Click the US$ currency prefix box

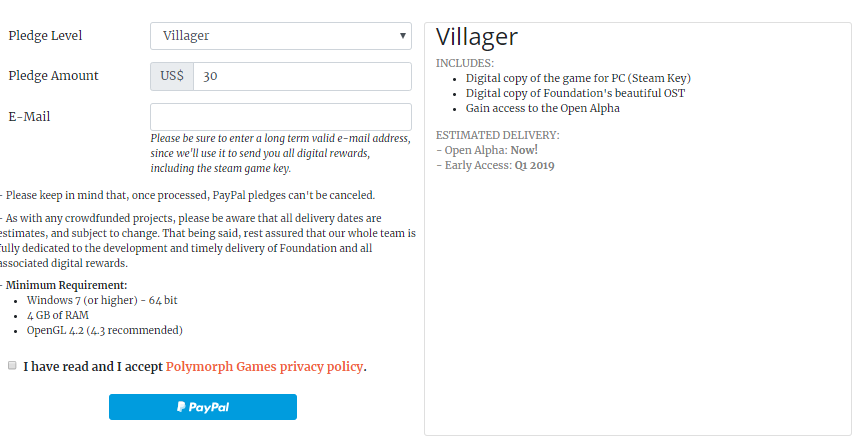171,76
